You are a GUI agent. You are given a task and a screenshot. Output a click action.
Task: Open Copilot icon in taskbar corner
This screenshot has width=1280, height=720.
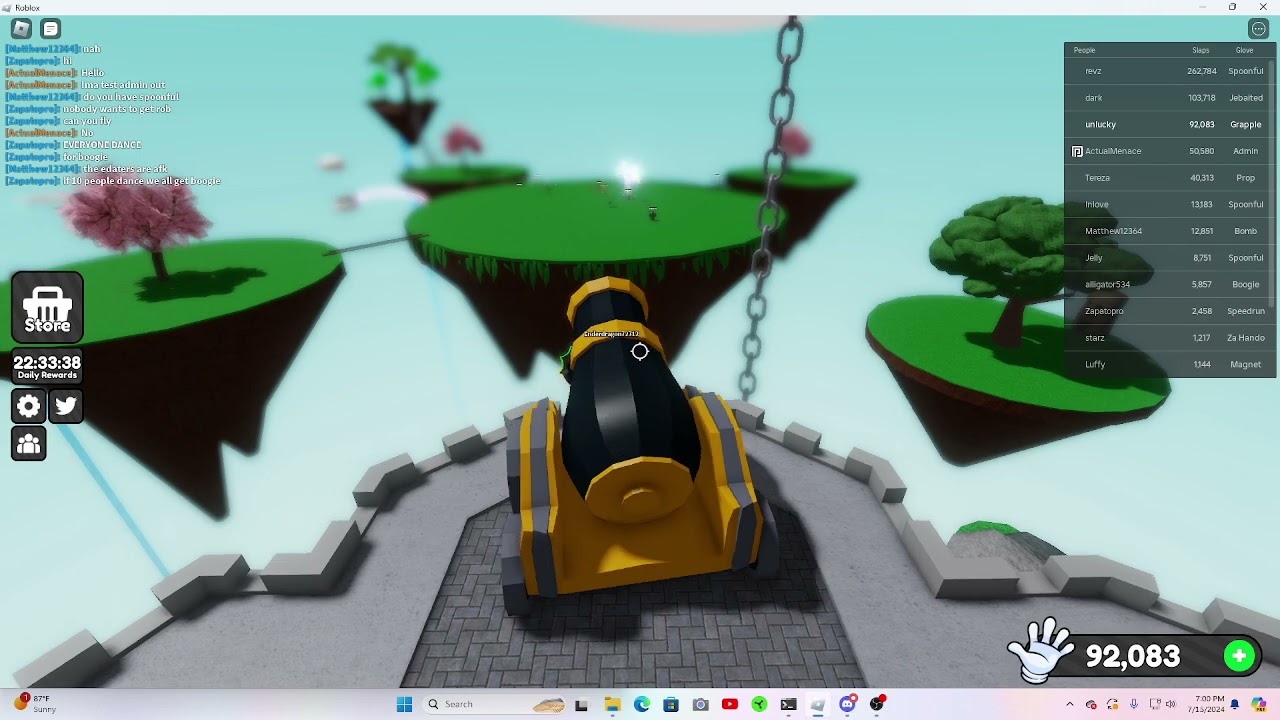pyautogui.click(x=1259, y=704)
